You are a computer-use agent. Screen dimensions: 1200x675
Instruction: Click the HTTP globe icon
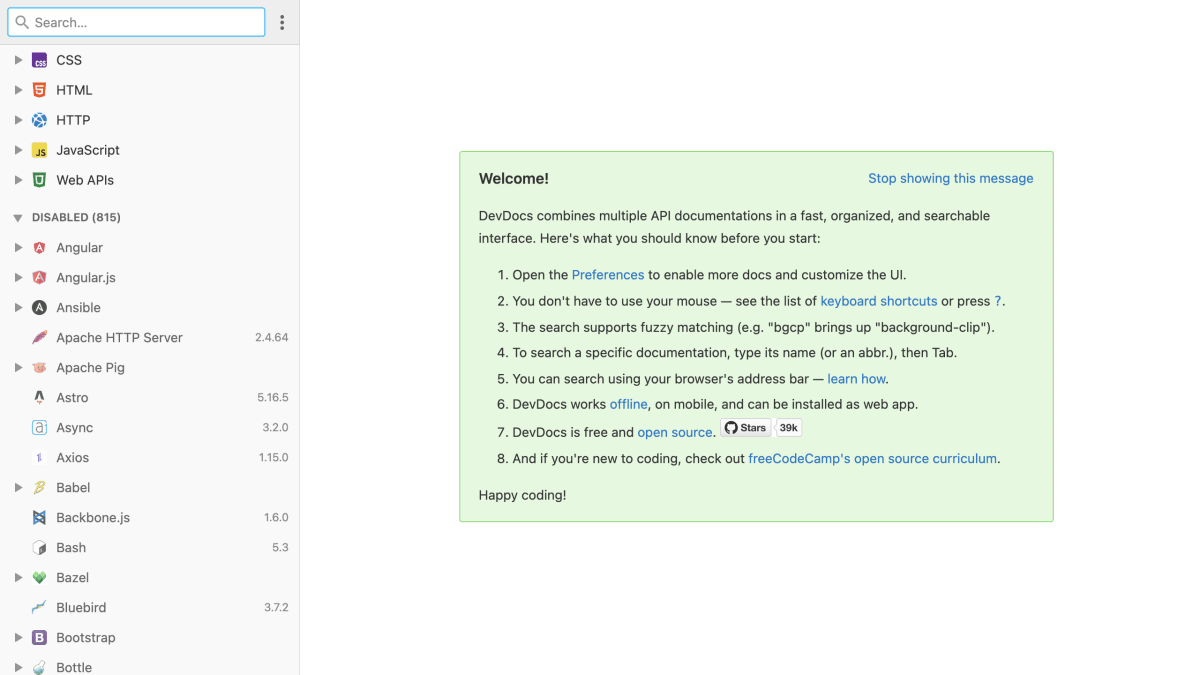[x=39, y=120]
